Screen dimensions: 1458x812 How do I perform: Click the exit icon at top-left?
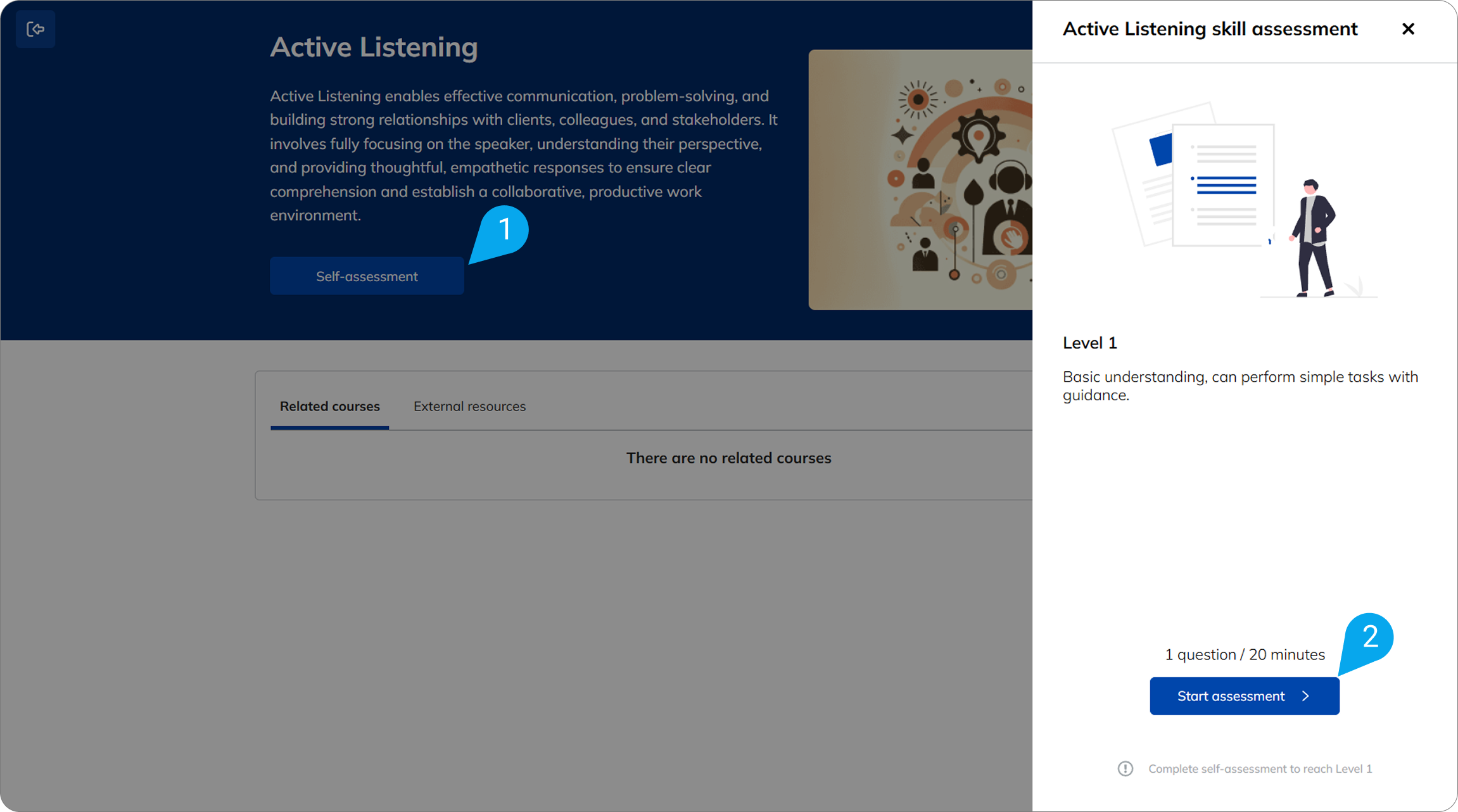tap(35, 29)
